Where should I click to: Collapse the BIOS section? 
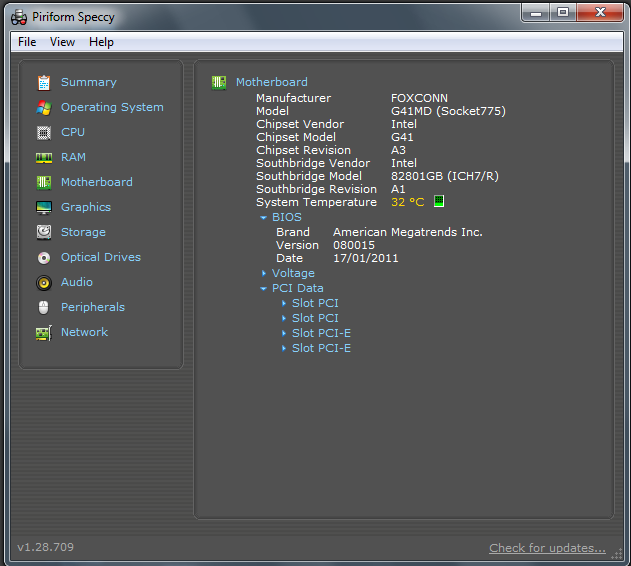(264, 217)
